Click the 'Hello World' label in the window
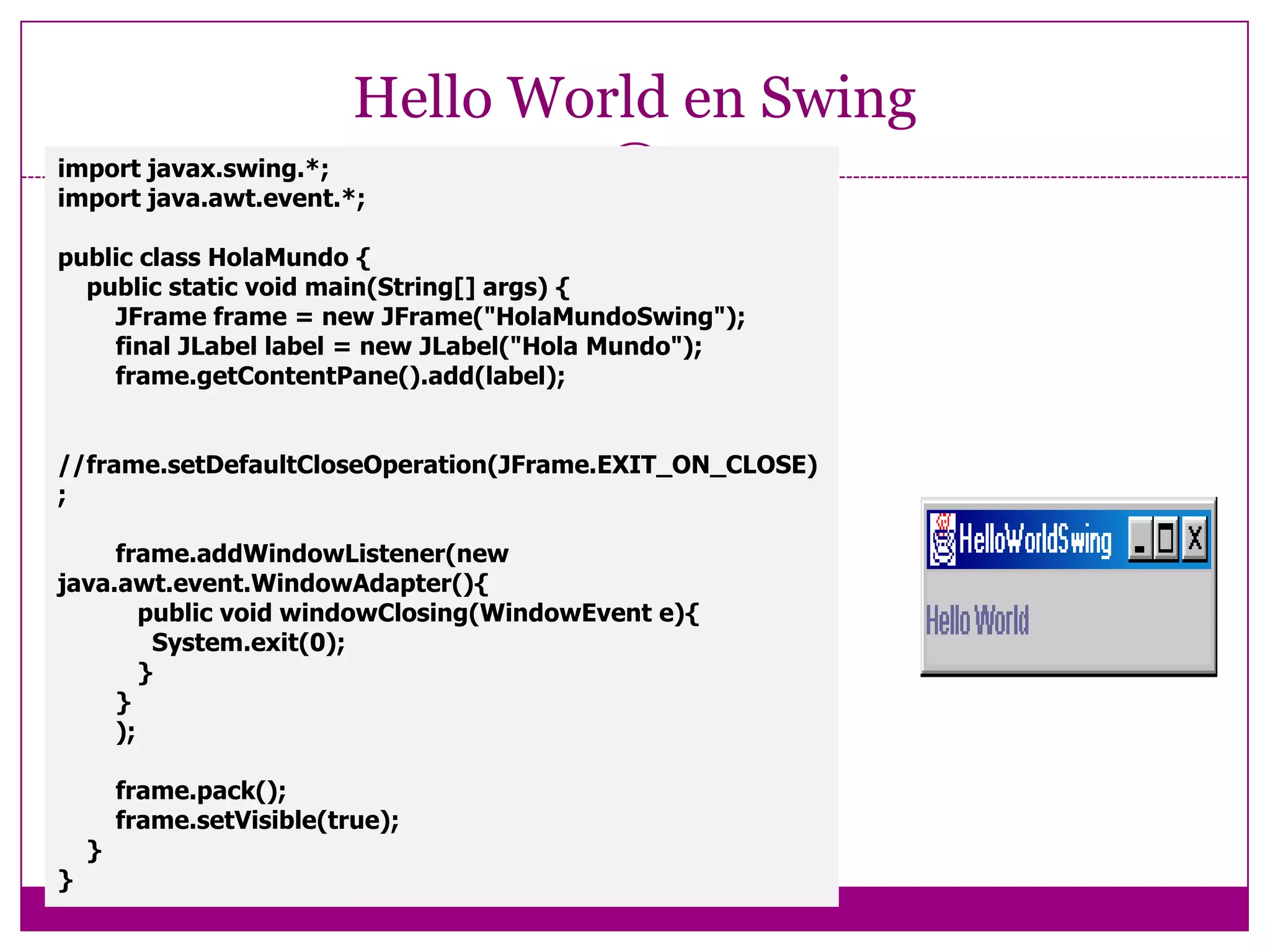Screen dimensions: 1270x952 click(977, 620)
